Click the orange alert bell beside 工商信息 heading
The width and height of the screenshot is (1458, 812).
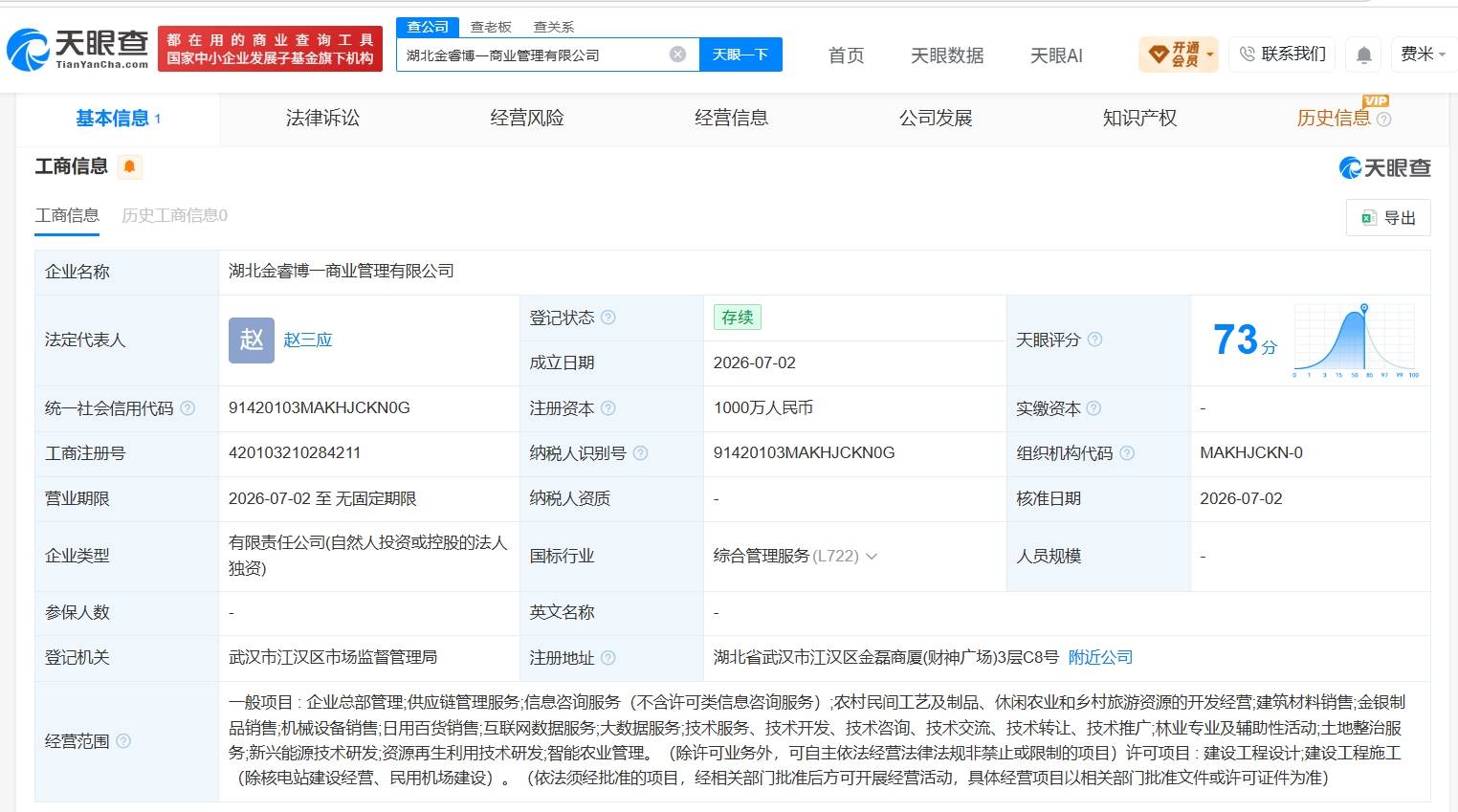click(129, 166)
